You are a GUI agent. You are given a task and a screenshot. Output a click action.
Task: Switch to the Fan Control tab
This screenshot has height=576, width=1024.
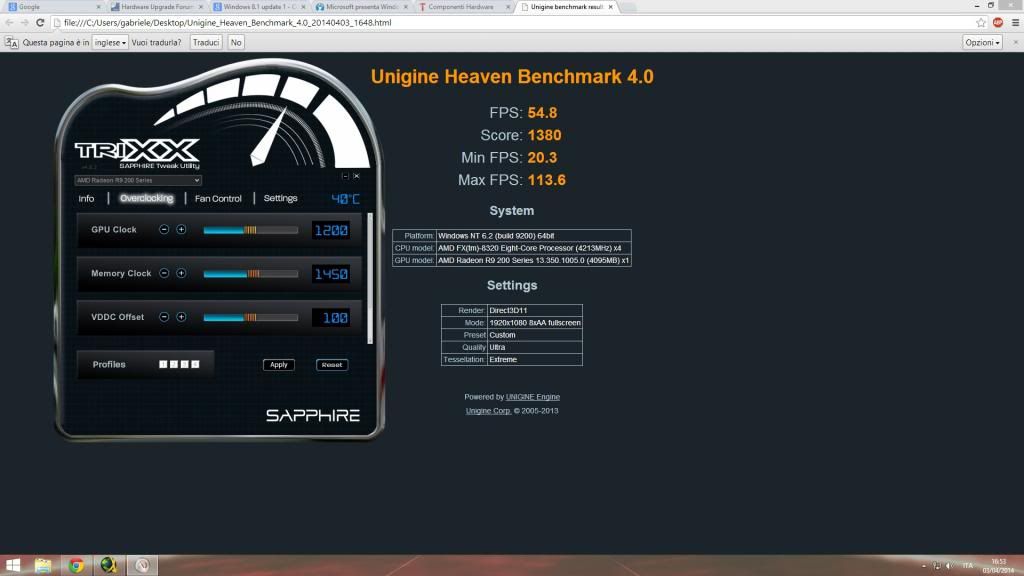tap(218, 199)
